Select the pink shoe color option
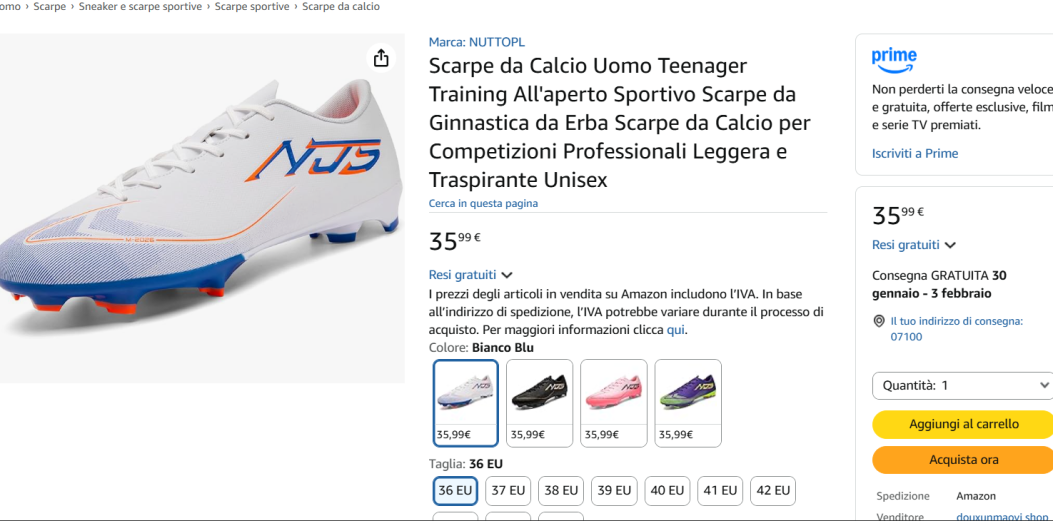Viewport: 1053px width, 521px height. (613, 402)
